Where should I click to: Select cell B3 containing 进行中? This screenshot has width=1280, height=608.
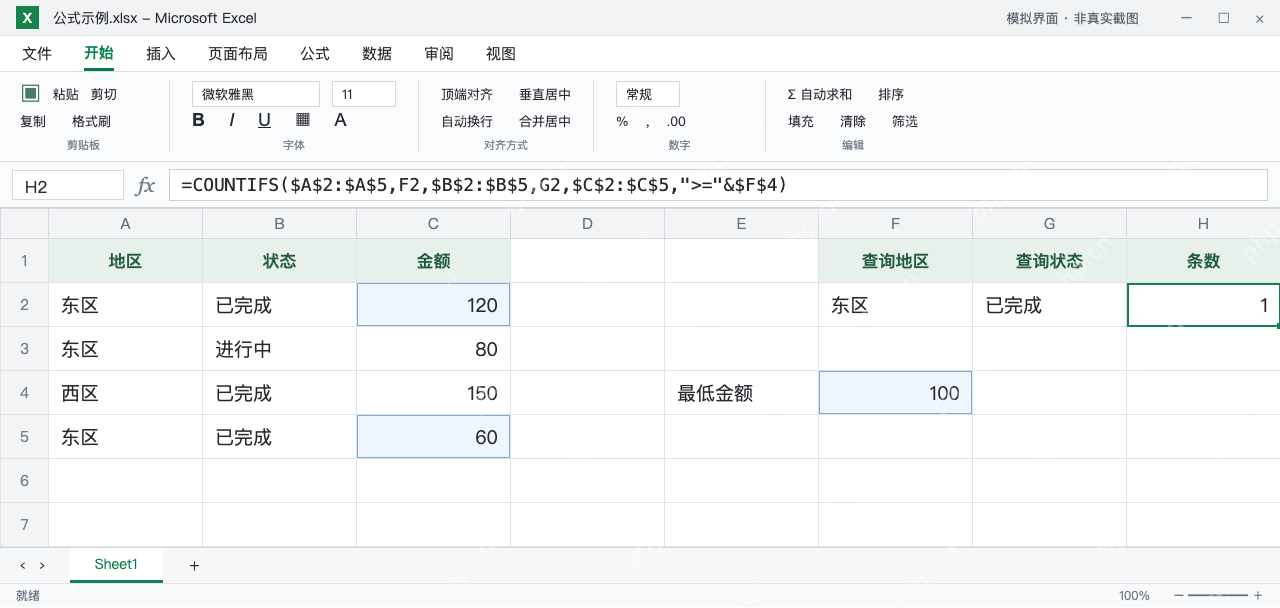pyautogui.click(x=280, y=349)
